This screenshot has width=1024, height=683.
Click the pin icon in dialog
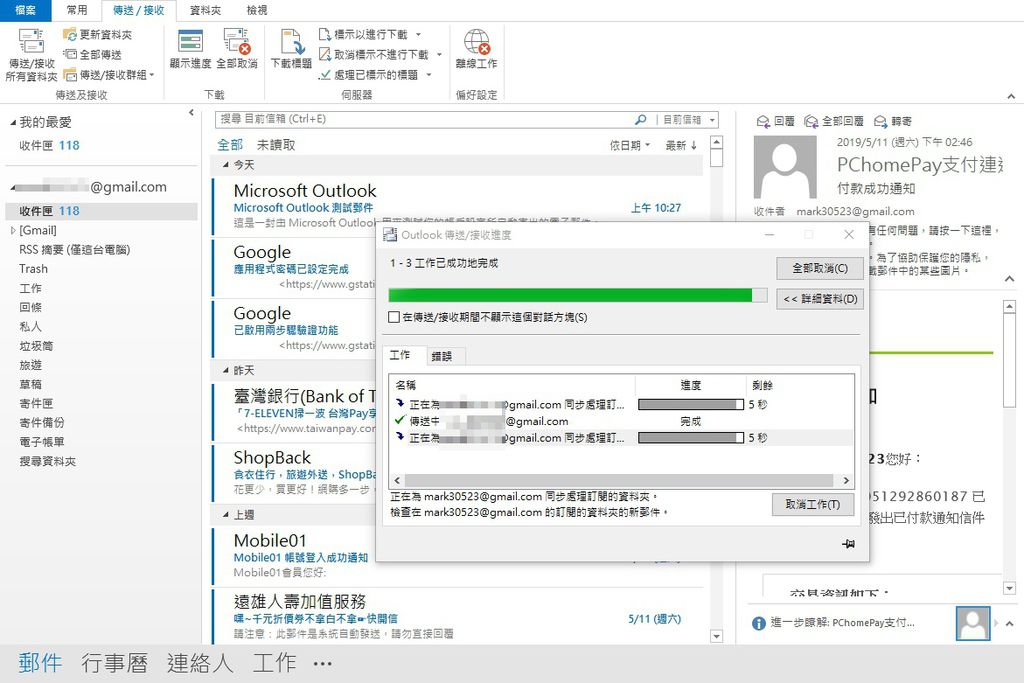848,543
